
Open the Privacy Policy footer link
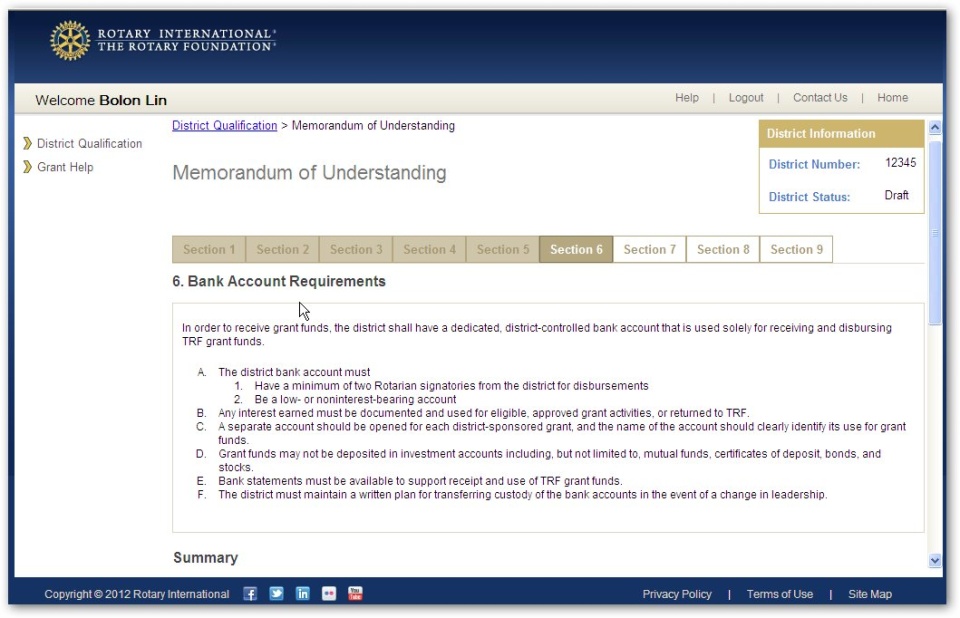pyautogui.click(x=677, y=594)
